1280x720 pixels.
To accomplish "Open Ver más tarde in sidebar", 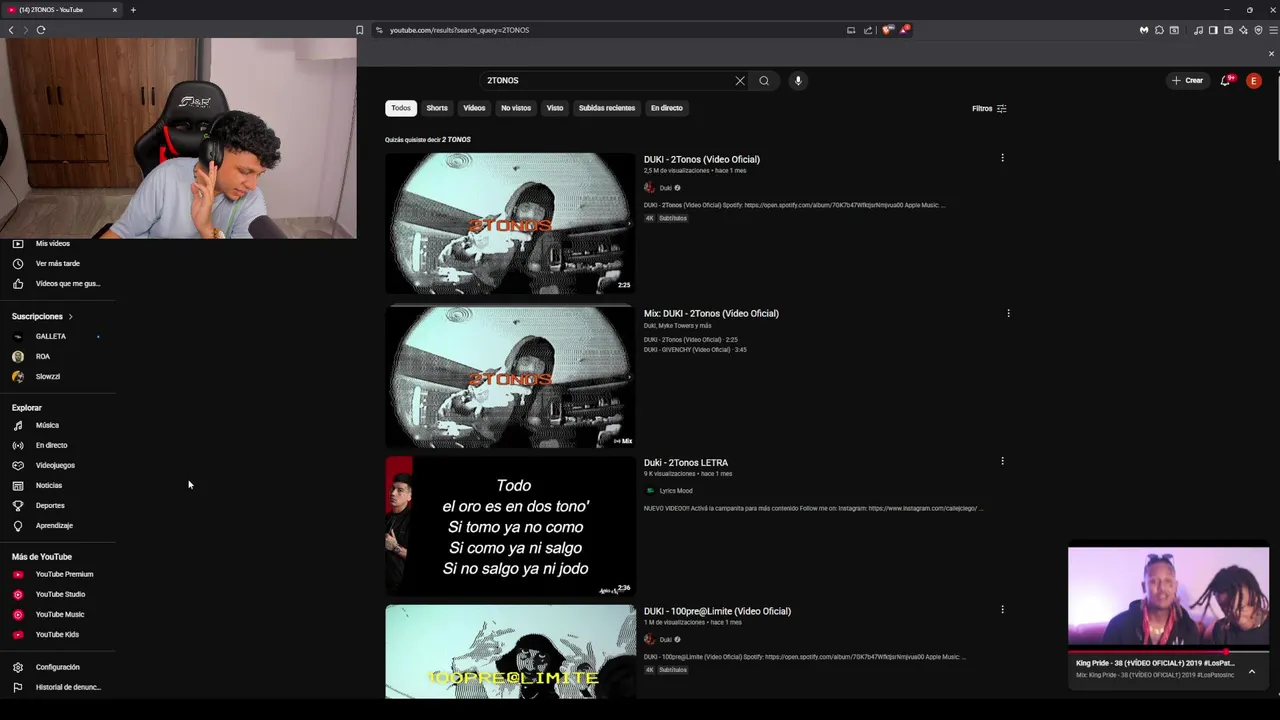I will coord(57,264).
